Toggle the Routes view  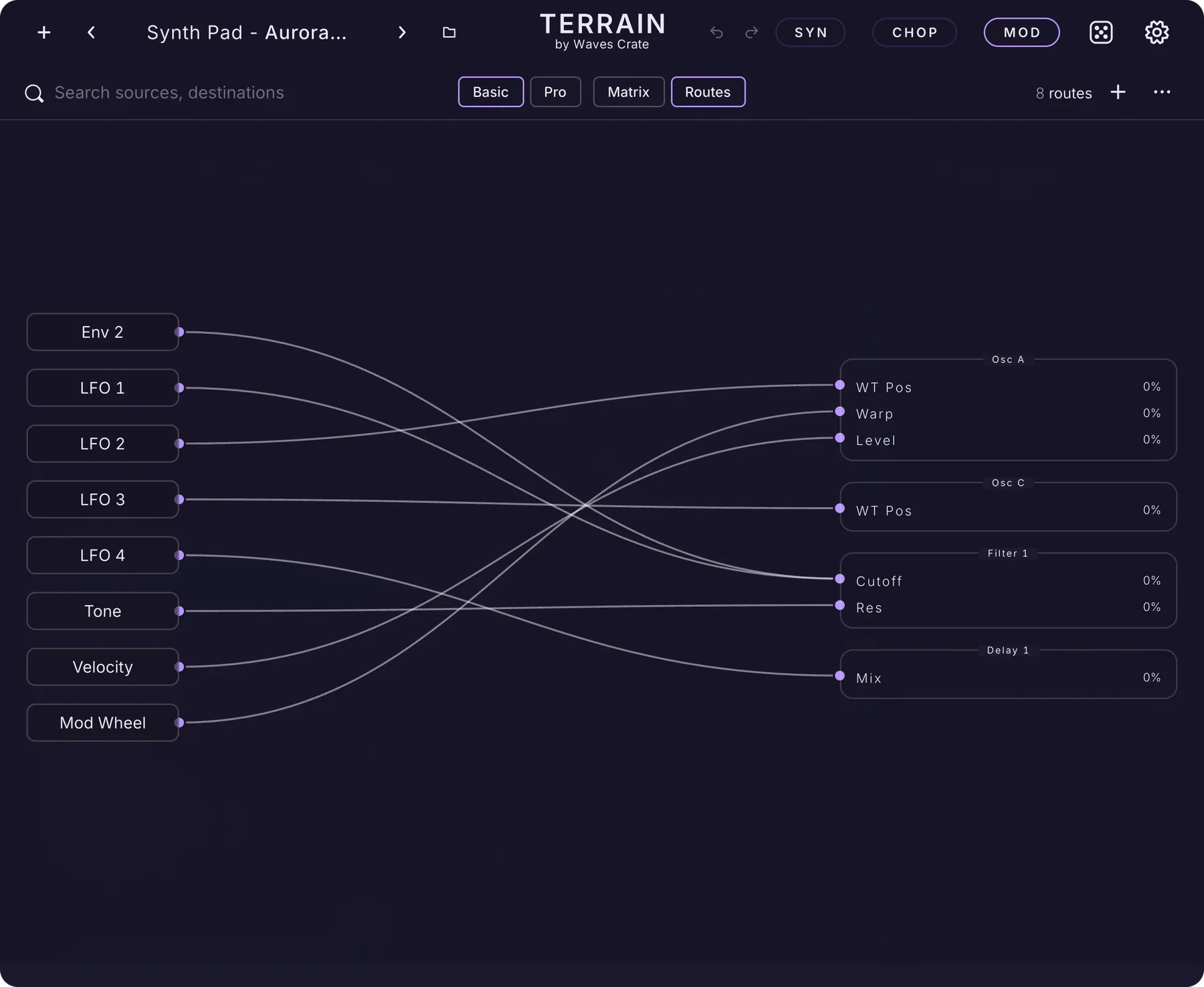(708, 92)
